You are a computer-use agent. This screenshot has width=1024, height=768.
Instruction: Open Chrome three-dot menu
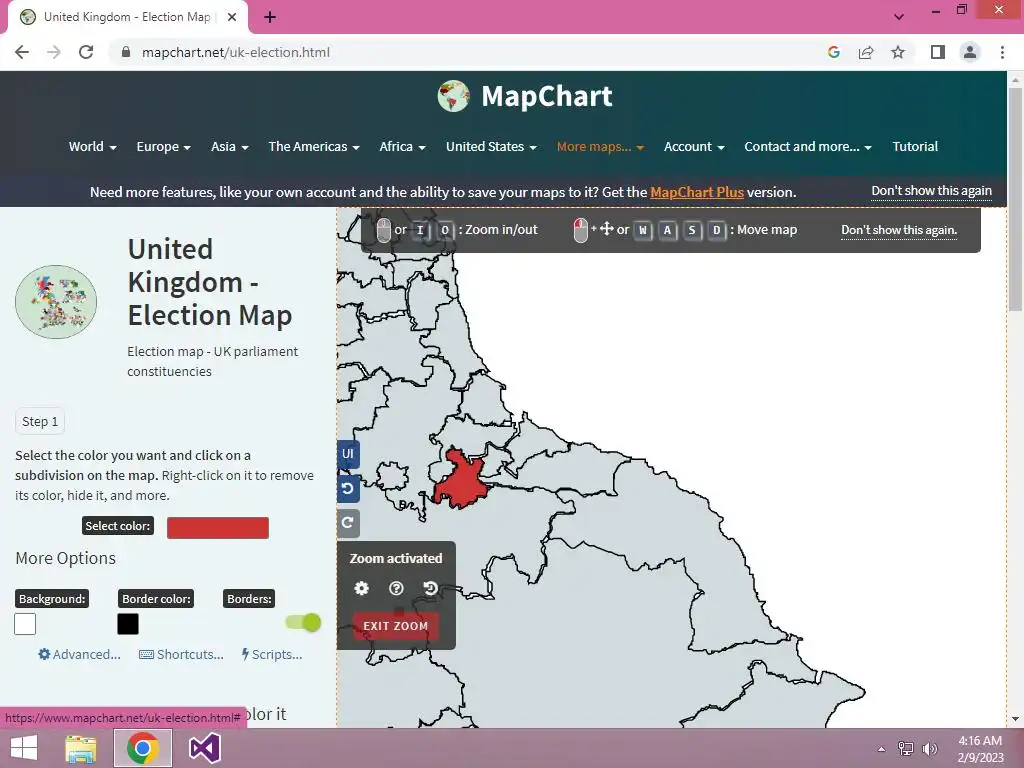click(x=1002, y=52)
